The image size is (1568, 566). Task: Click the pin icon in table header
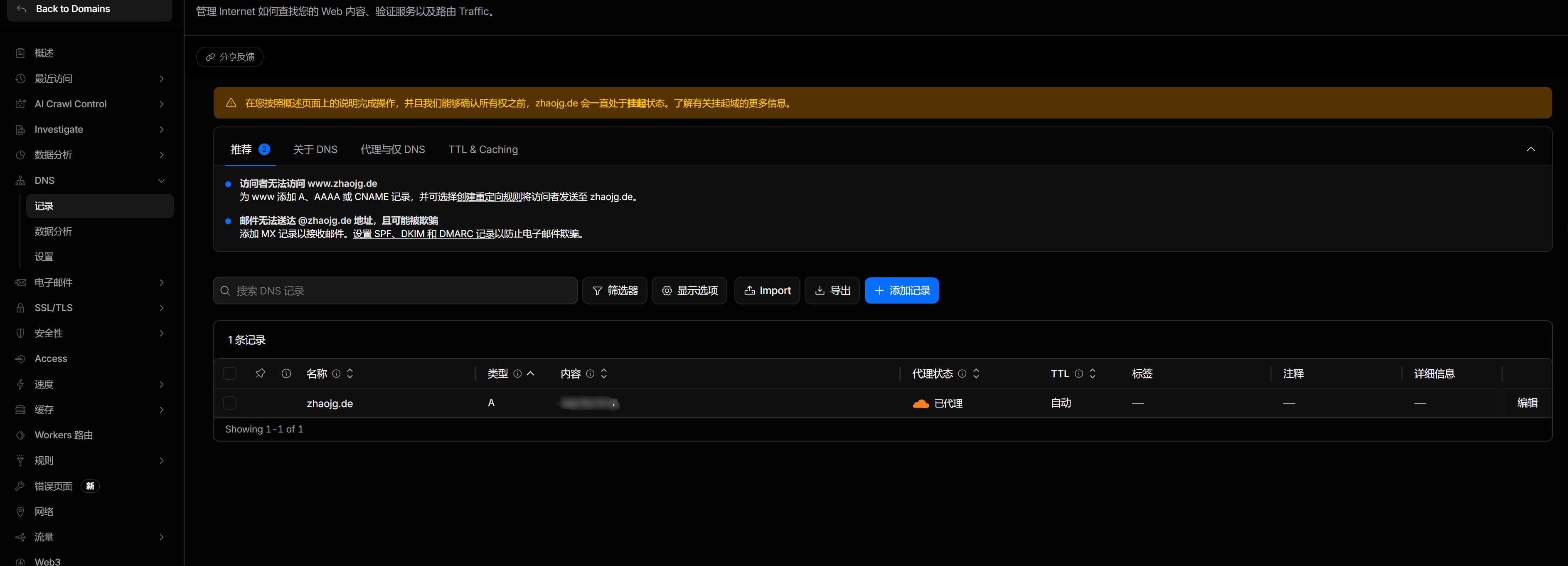261,373
